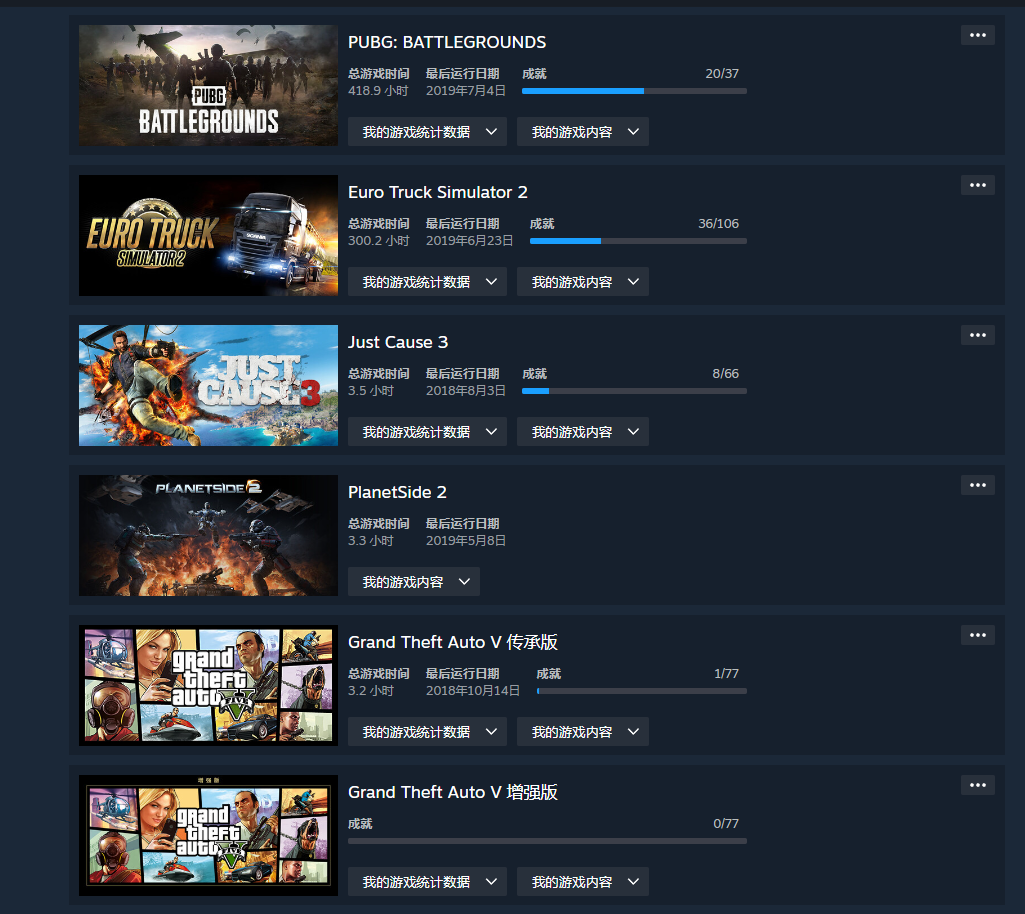The height and width of the screenshot is (914, 1025).
Task: Click the Just Cause 3 game title
Action: [x=397, y=343]
